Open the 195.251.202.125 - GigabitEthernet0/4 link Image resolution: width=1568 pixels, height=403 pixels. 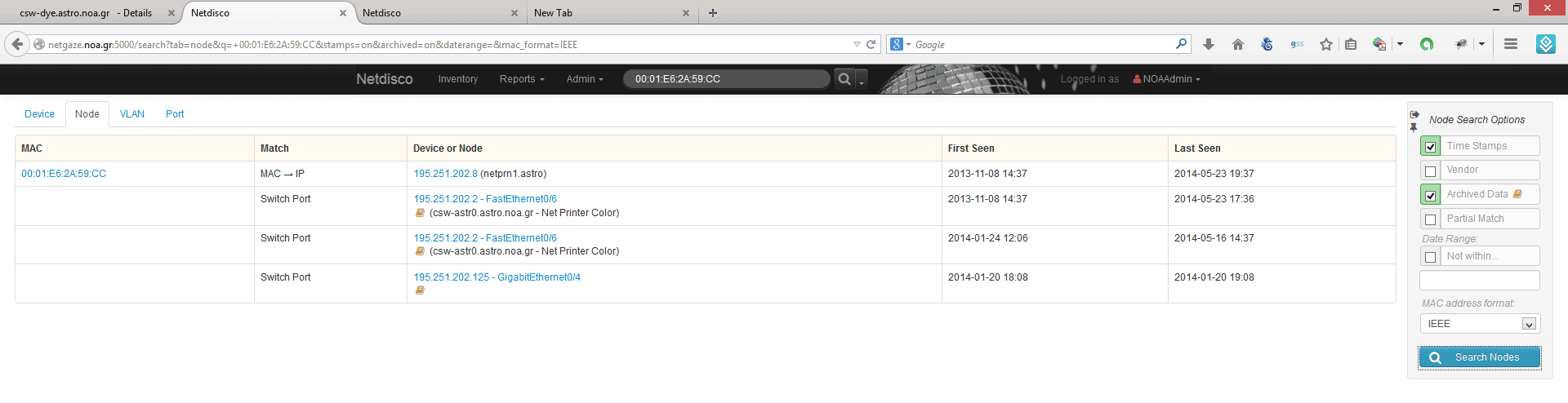pos(497,277)
